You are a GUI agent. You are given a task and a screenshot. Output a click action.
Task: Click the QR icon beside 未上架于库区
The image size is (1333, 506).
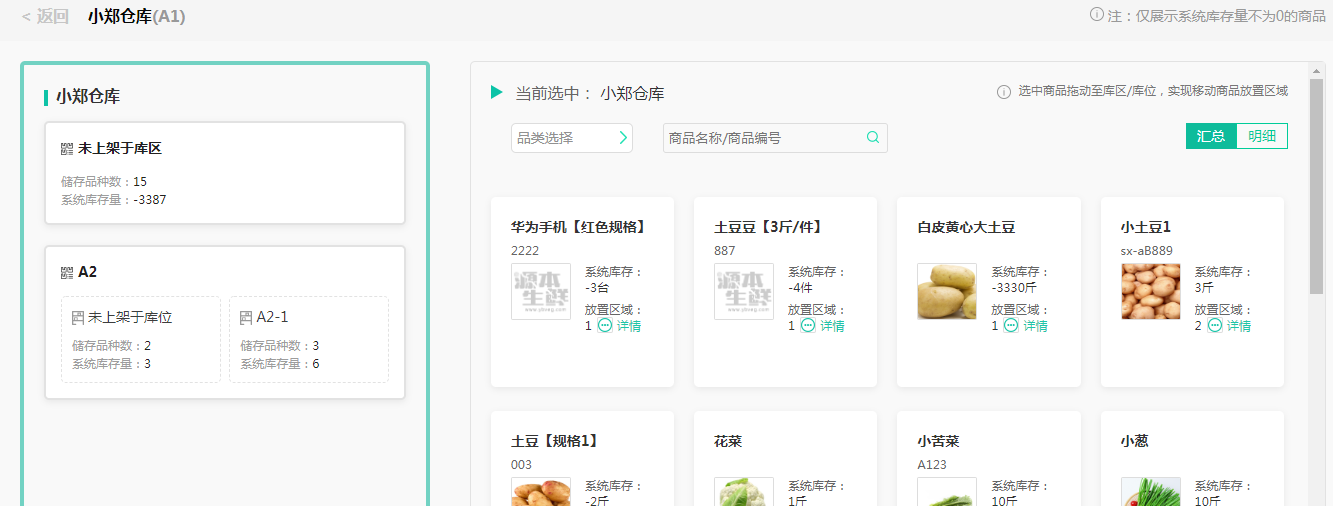[x=67, y=148]
